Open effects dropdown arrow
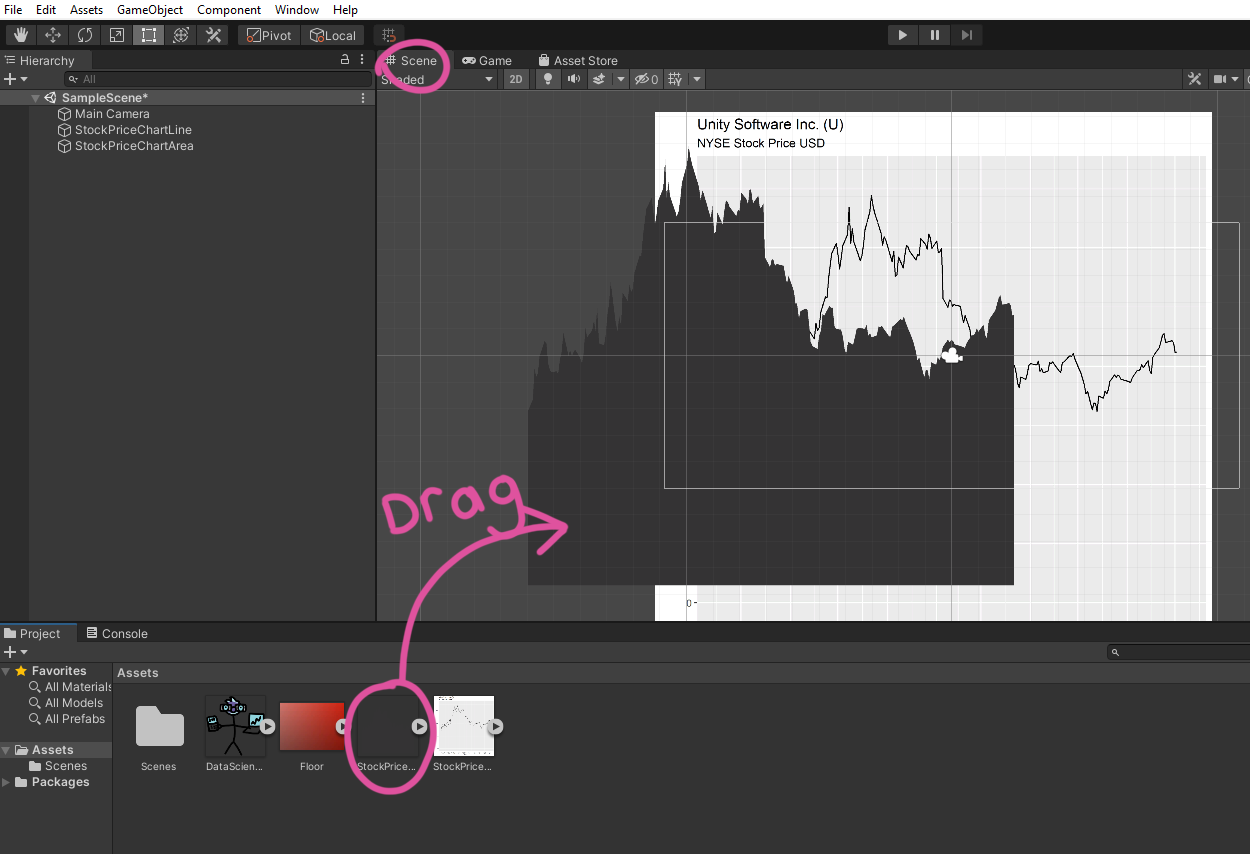The width and height of the screenshot is (1250, 854). pyautogui.click(x=620, y=79)
